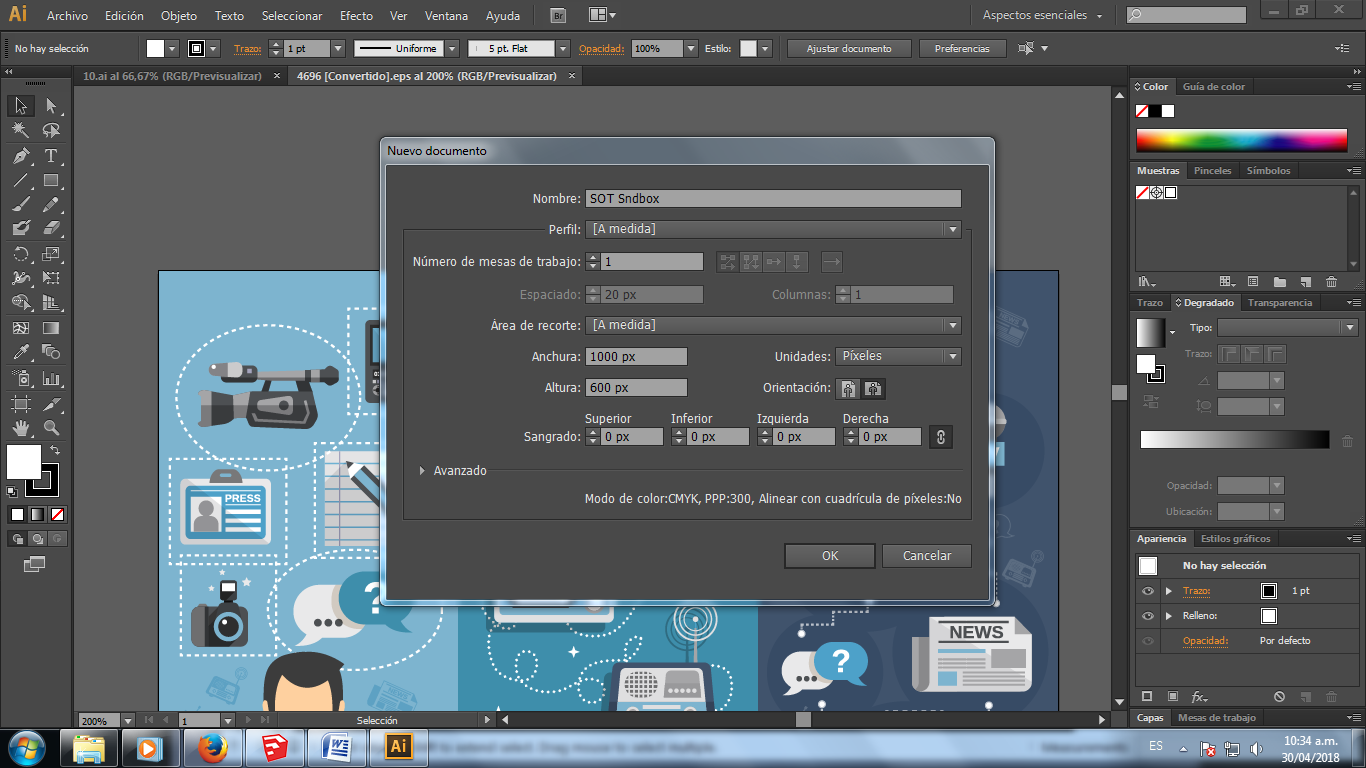Select the Rectangle tool

[51, 181]
